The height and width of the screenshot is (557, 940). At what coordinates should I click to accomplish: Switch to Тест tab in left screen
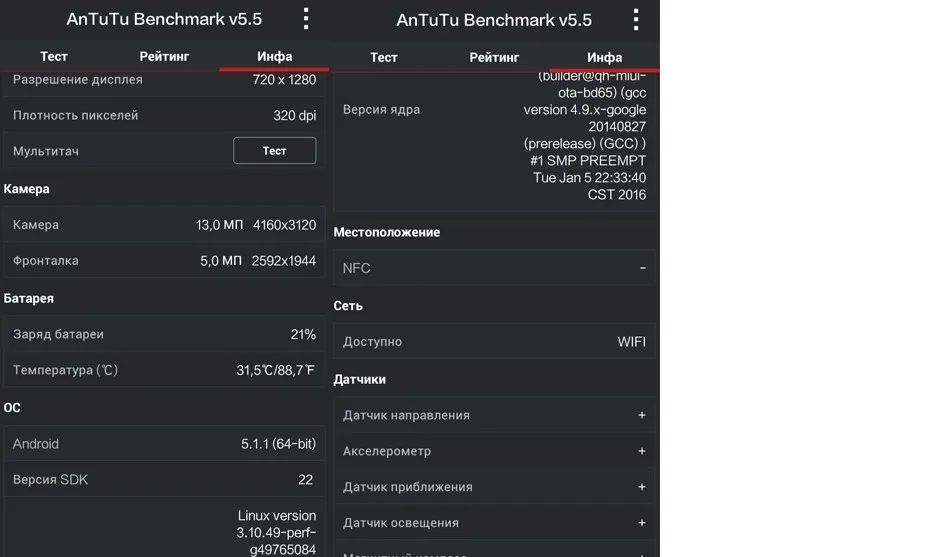(54, 56)
